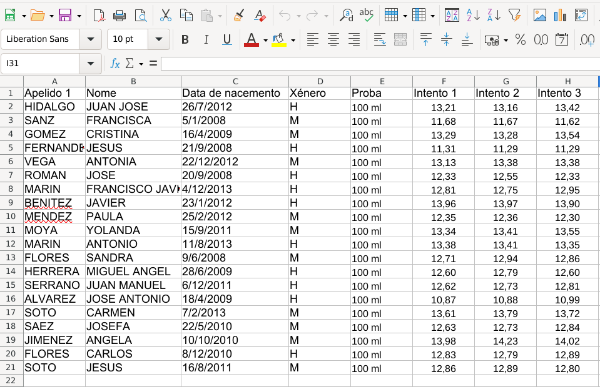Expand the Open button dropdown arrow
The height and width of the screenshot is (387, 600).
[51, 16]
